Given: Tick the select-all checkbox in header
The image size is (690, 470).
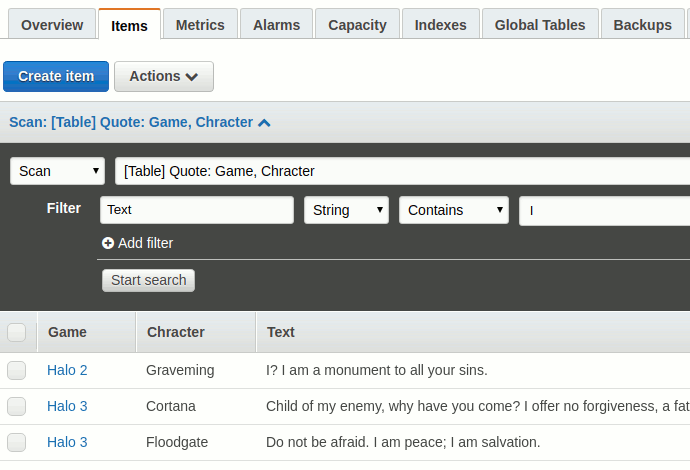Looking at the screenshot, I should [17, 332].
